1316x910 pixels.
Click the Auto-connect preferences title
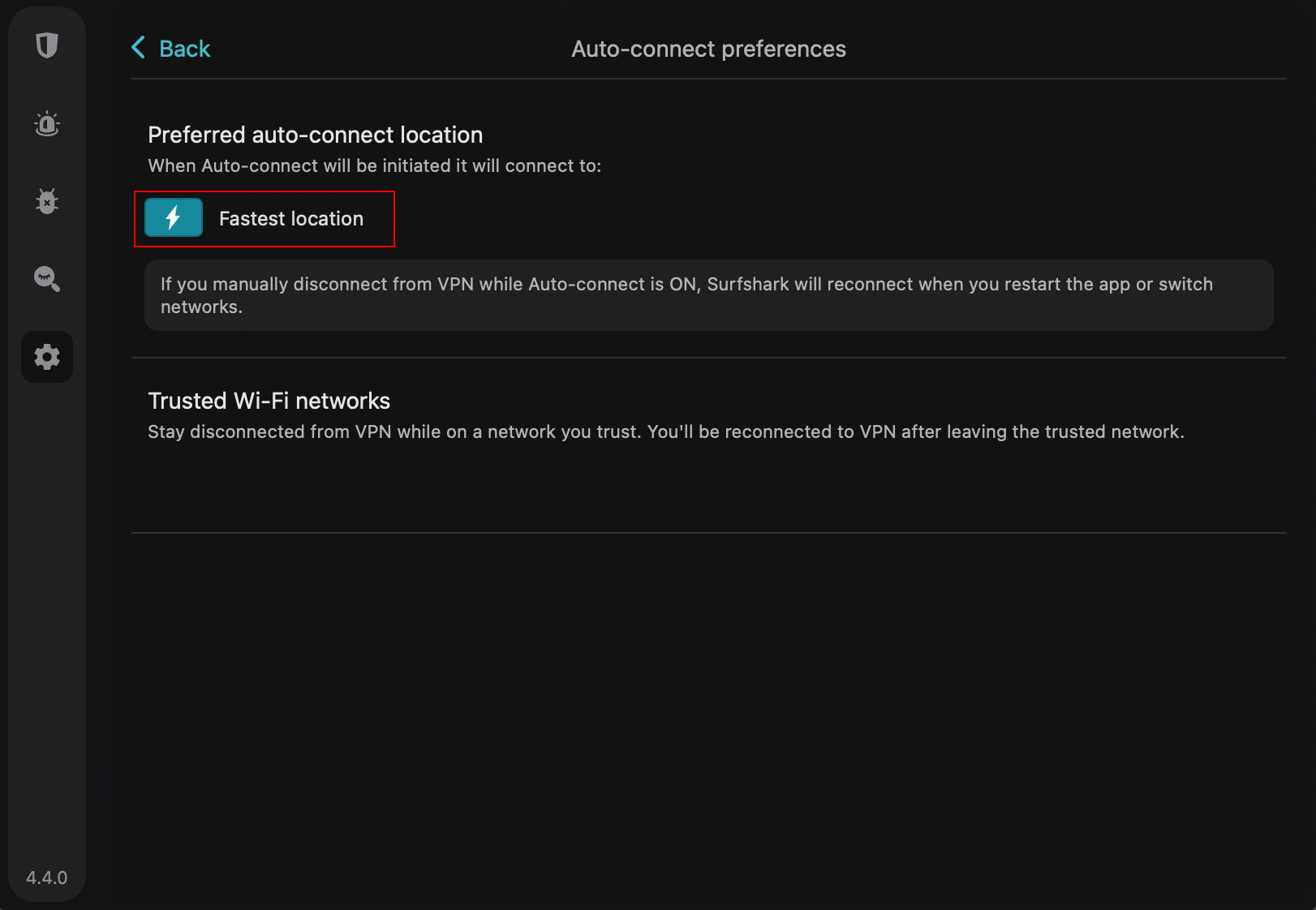(708, 48)
